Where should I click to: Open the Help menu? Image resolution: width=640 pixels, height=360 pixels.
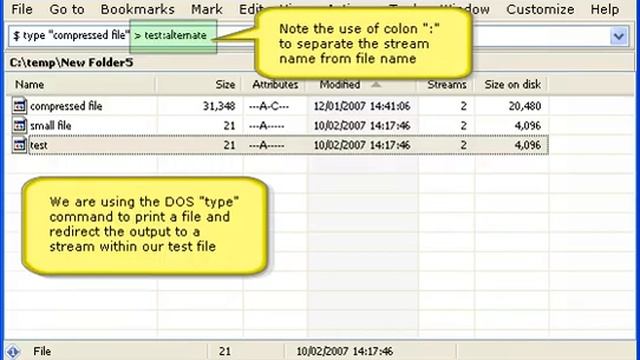(x=604, y=9)
